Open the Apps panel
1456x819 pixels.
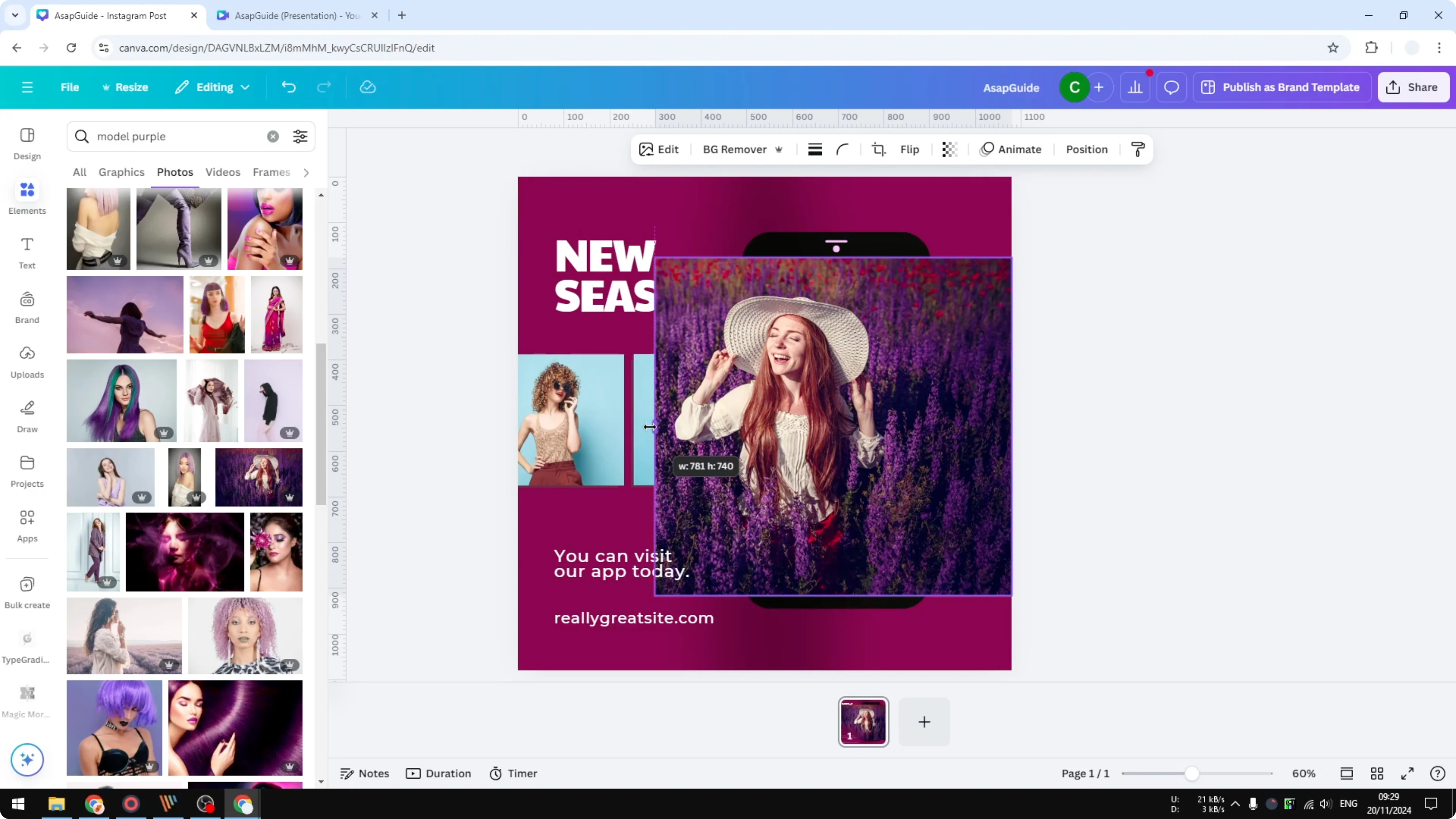[27, 525]
